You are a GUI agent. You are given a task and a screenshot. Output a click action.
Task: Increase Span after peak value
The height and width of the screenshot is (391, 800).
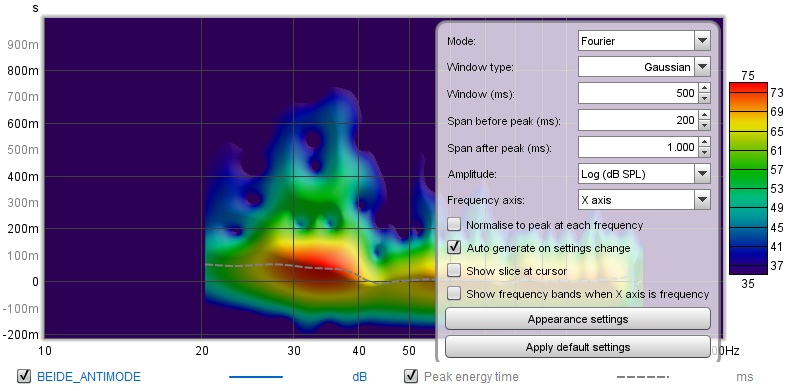tap(704, 142)
